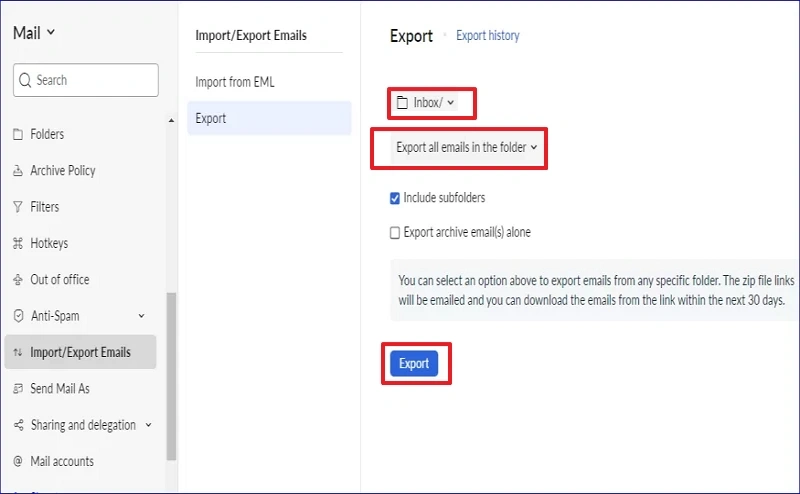The width and height of the screenshot is (800, 494).
Task: Select Import from EML option
Action: point(235,82)
